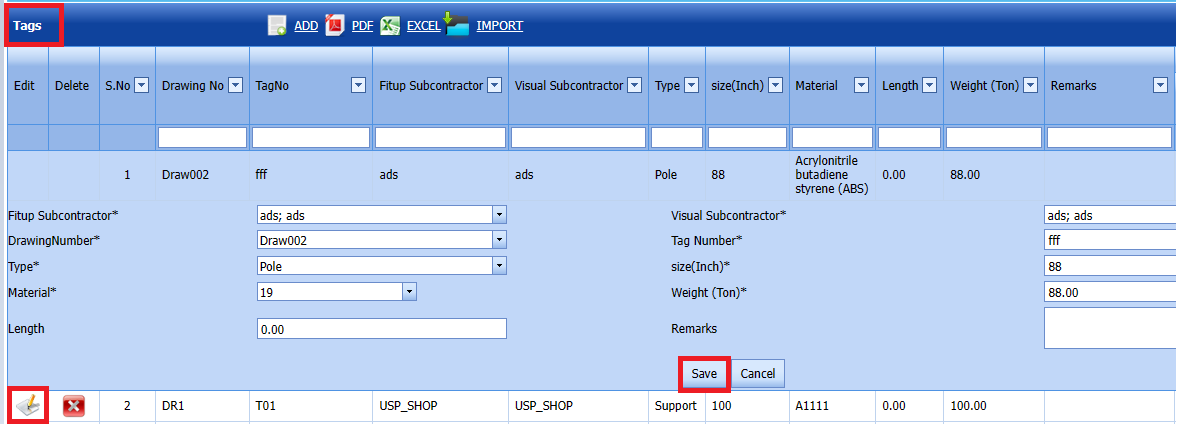The height and width of the screenshot is (424, 1177).
Task: Click the Add new tag document icon
Action: point(278,26)
